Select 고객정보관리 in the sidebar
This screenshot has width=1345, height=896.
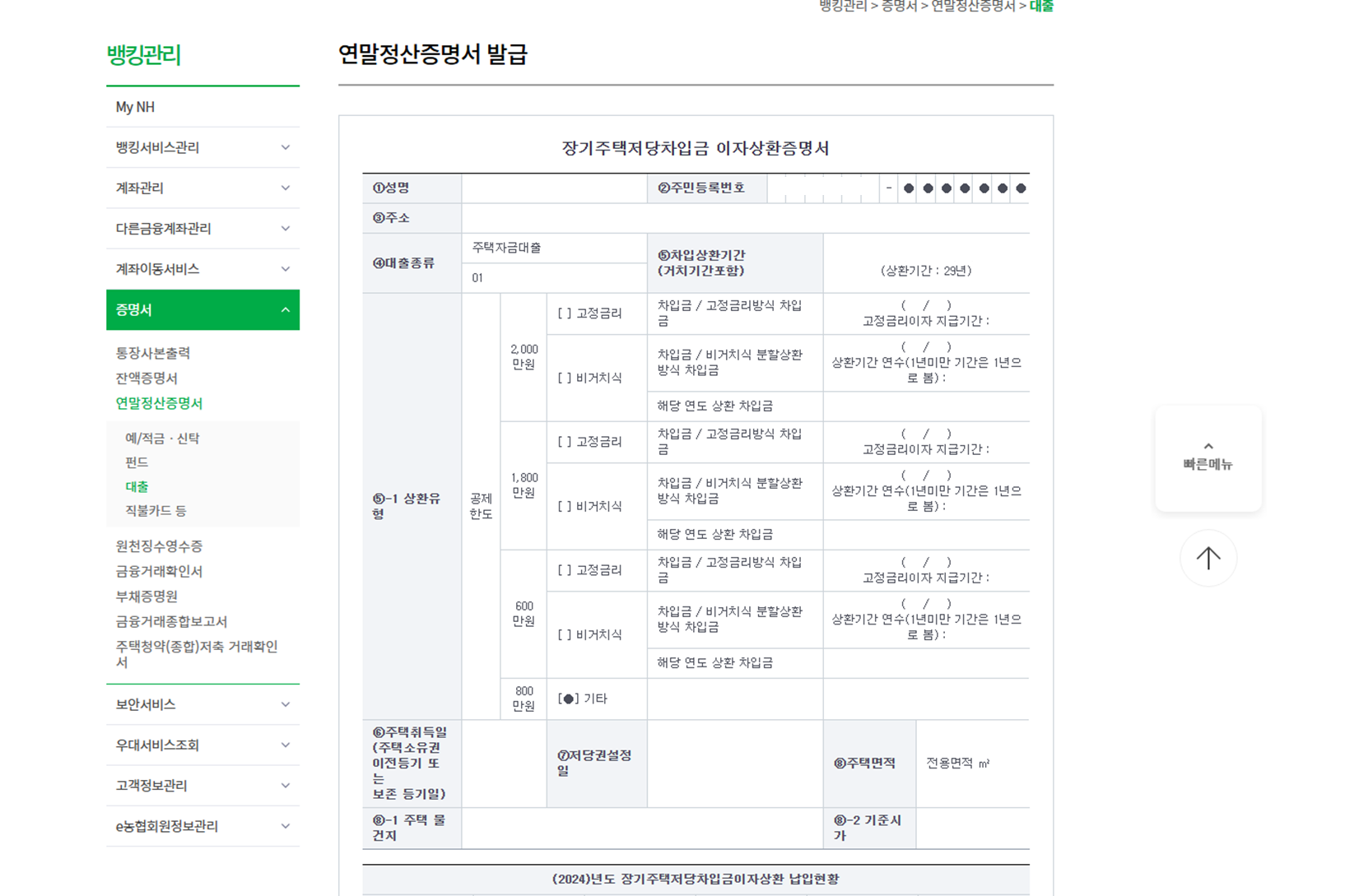151,785
